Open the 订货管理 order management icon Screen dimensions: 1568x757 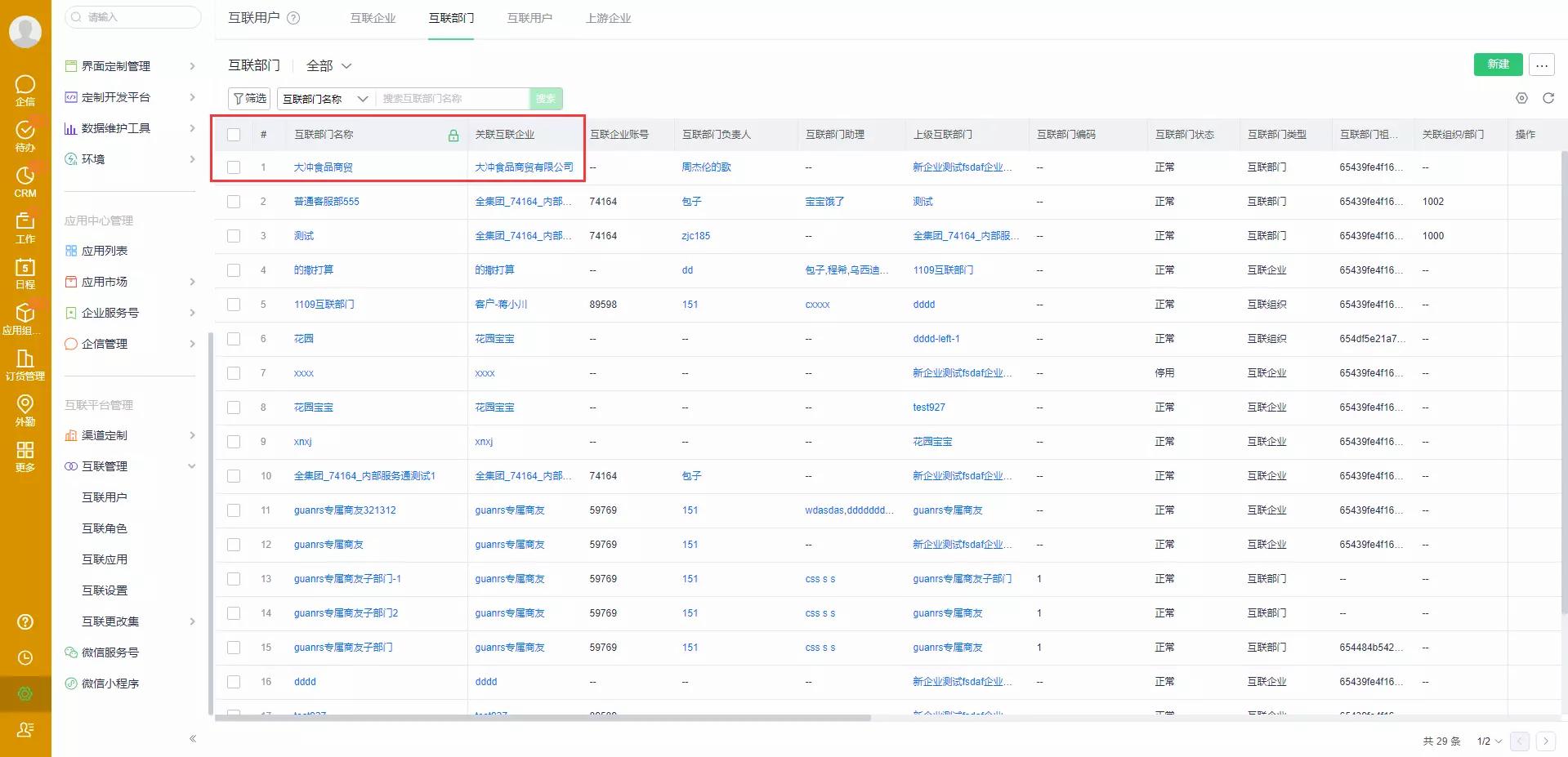(25, 363)
